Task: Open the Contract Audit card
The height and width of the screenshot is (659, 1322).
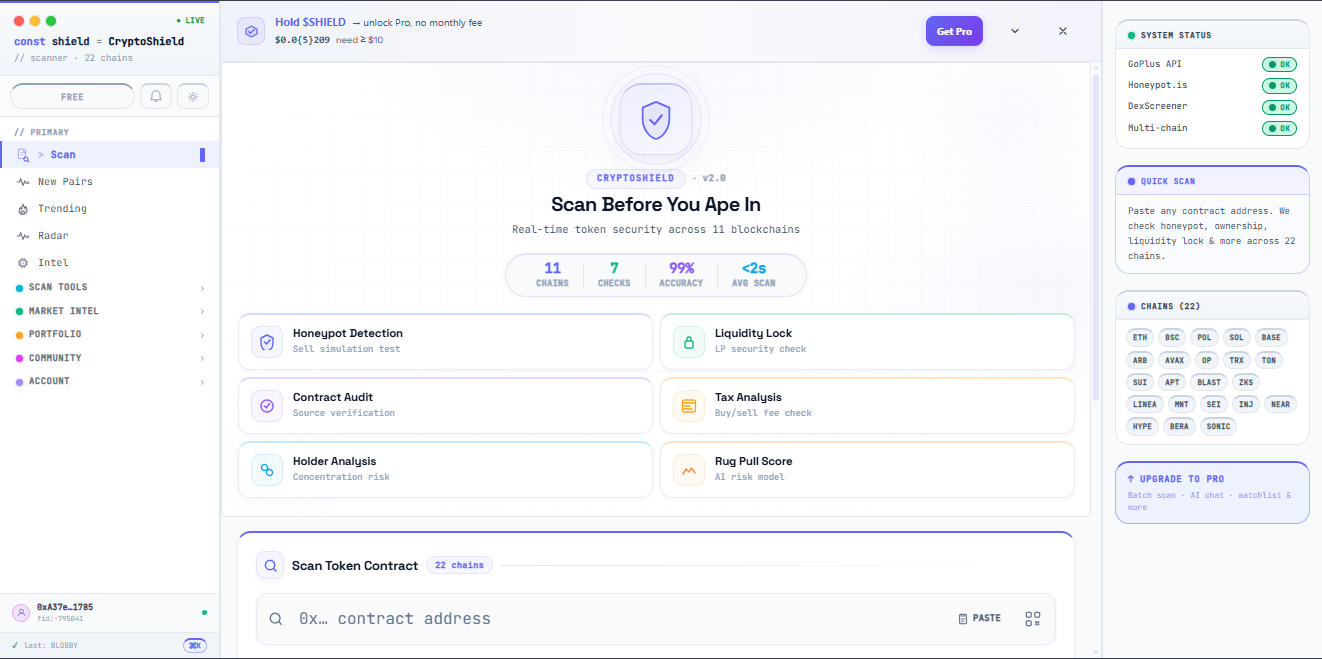Action: click(x=445, y=405)
